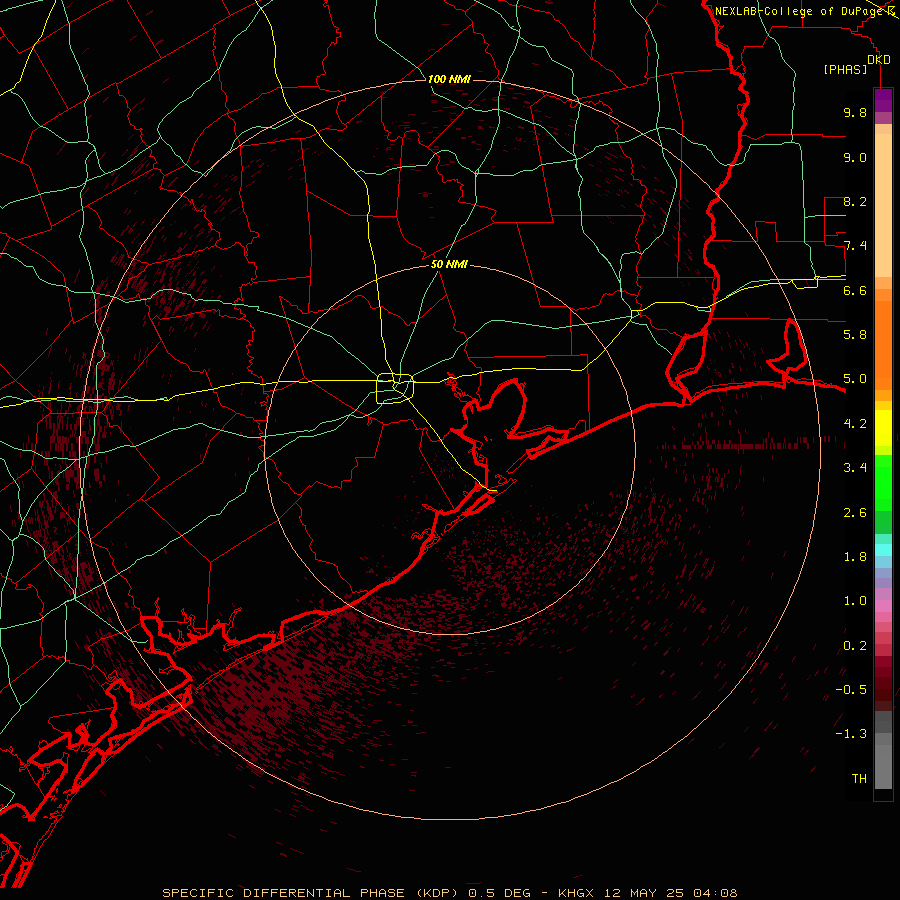Viewport: 900px width, 900px height.
Task: Click the 7.4 value on color scale
Action: pyautogui.click(x=855, y=246)
